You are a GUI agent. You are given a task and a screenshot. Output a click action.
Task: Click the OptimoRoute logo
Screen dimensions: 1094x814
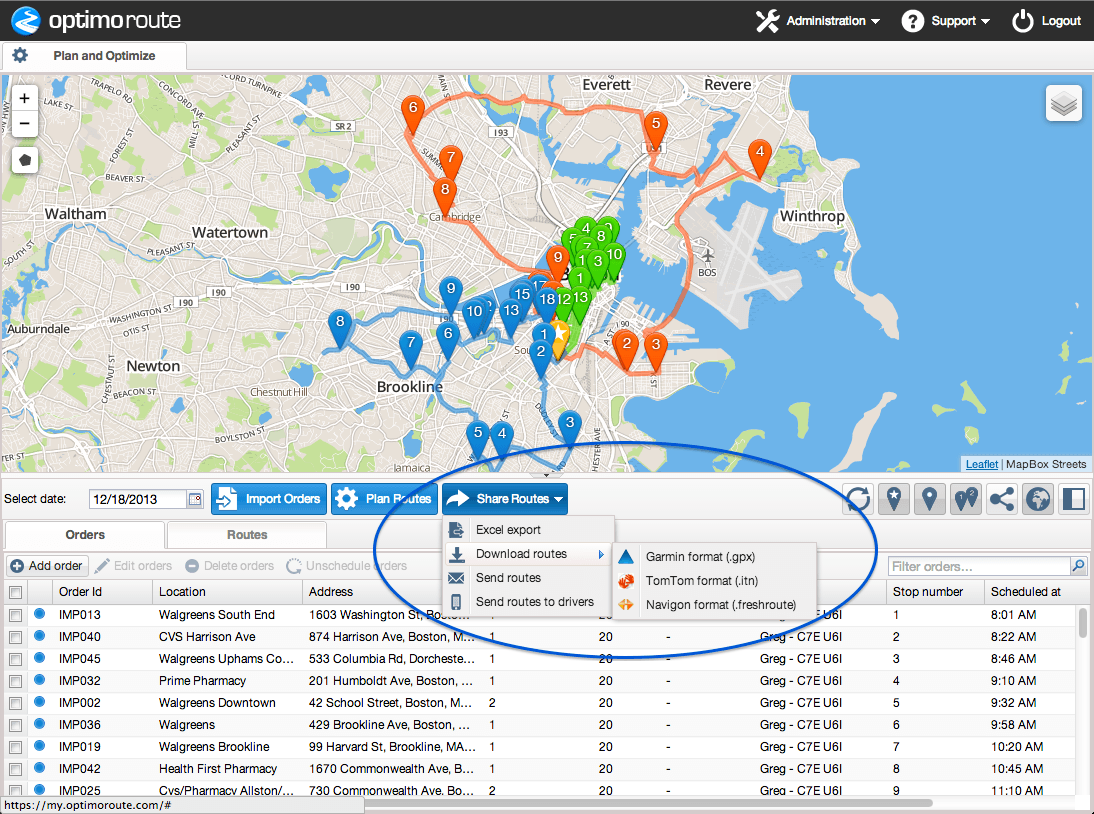[96, 20]
